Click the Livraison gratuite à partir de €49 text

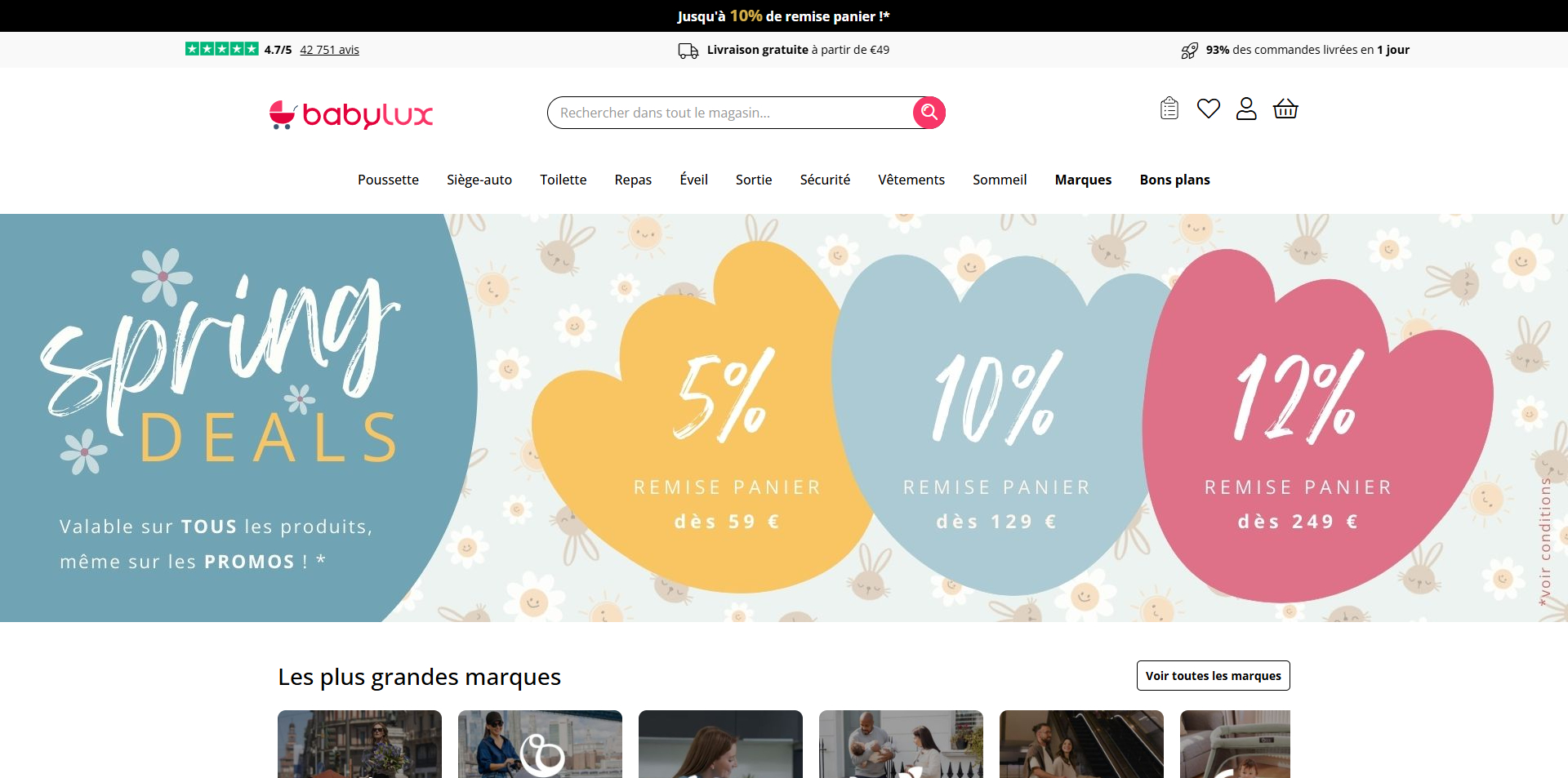coord(798,50)
